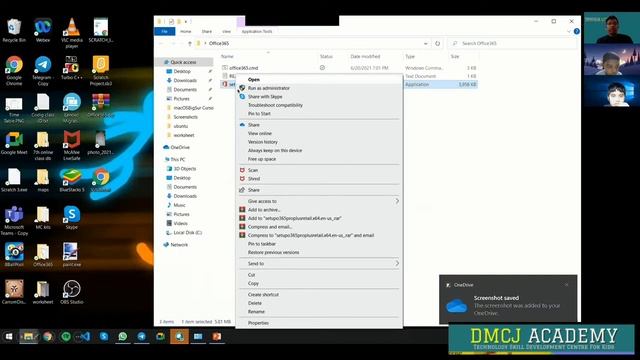The width and height of the screenshot is (640, 360).
Task: Choose Pin to Start
Action: point(259,114)
